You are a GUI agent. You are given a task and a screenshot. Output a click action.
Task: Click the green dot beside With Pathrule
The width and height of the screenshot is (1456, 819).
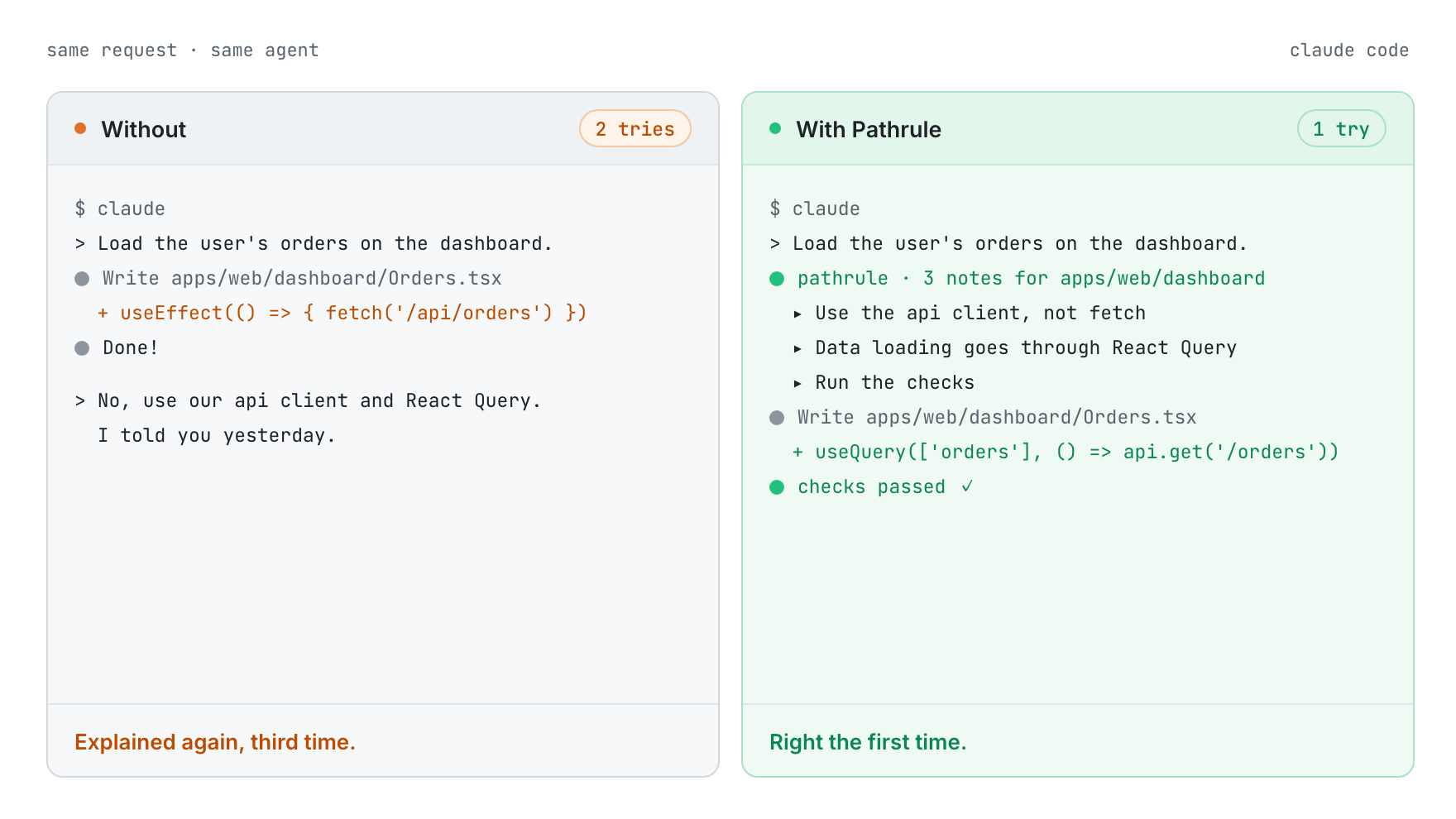tap(775, 128)
